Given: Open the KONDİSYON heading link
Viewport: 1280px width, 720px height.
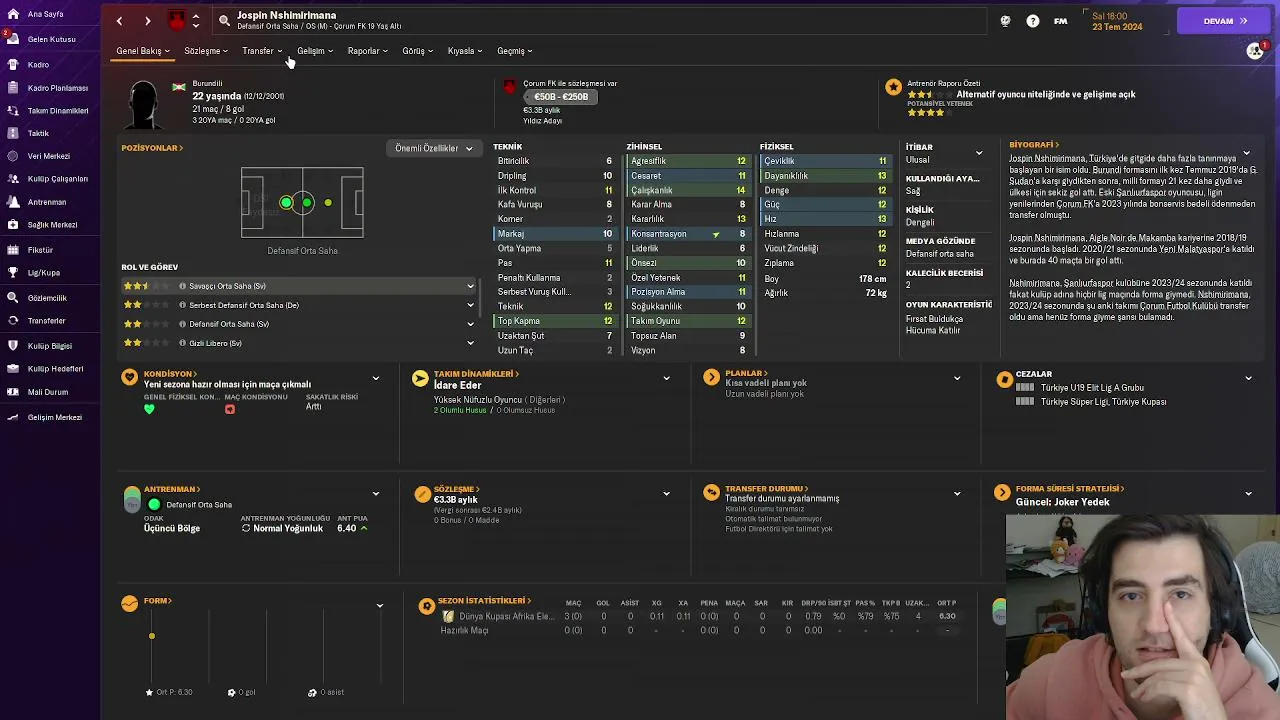Looking at the screenshot, I should pos(171,374).
